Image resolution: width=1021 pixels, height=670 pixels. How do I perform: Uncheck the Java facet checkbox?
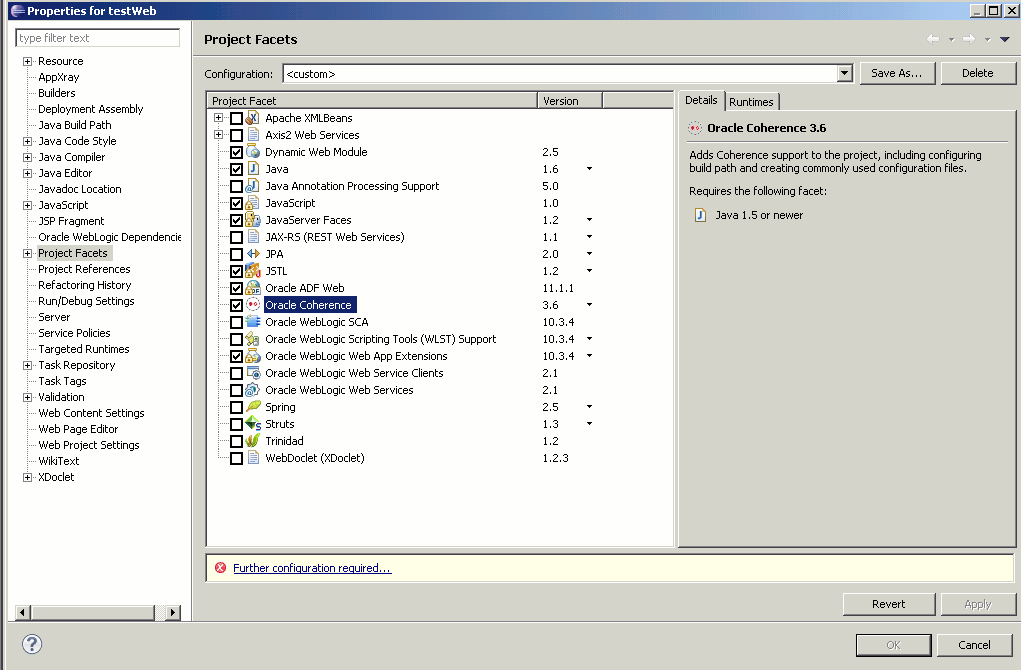point(236,169)
